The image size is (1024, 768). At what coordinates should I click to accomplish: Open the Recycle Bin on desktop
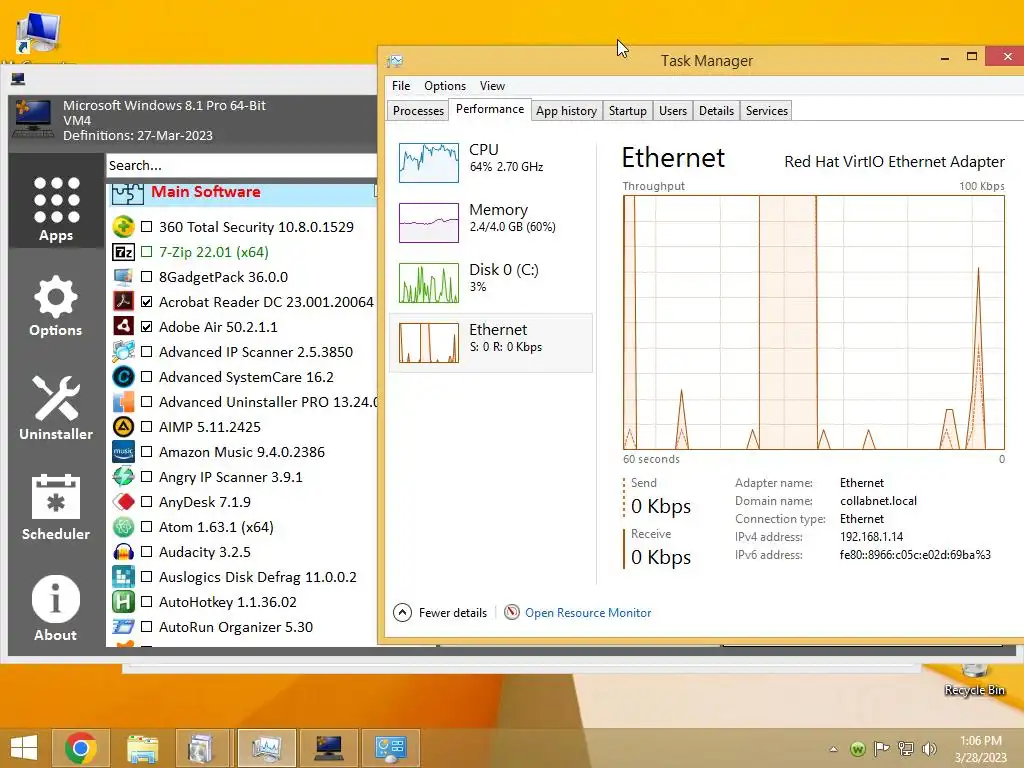click(x=974, y=679)
